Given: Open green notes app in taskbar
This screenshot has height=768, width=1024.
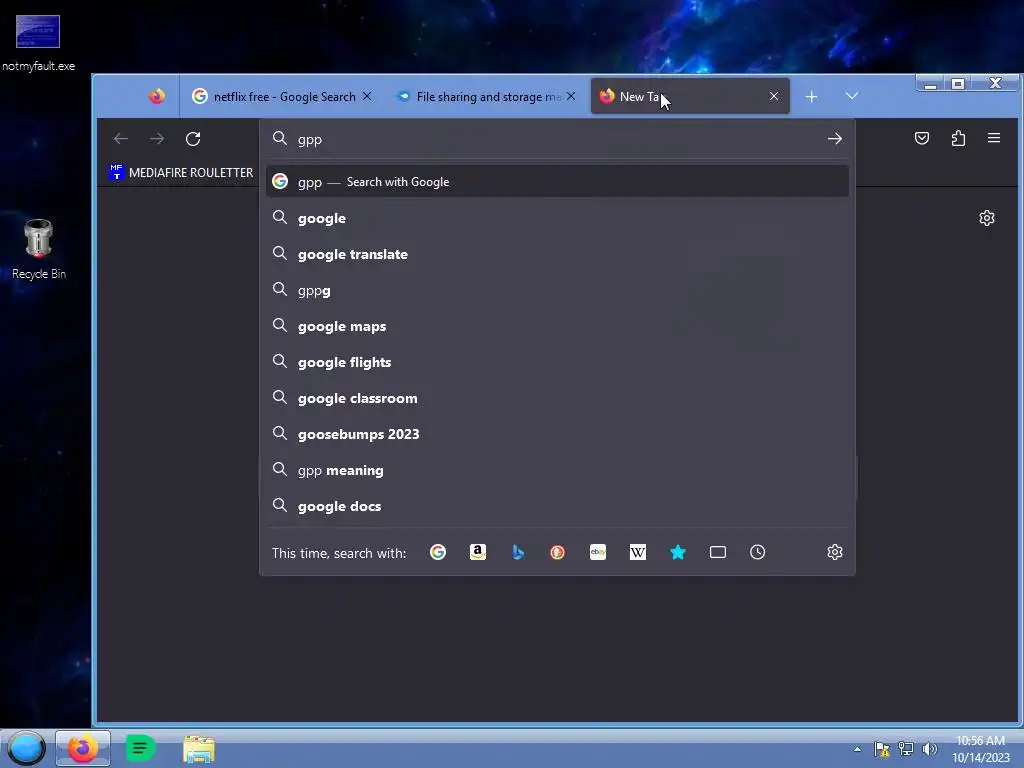Looking at the screenshot, I should 140,748.
